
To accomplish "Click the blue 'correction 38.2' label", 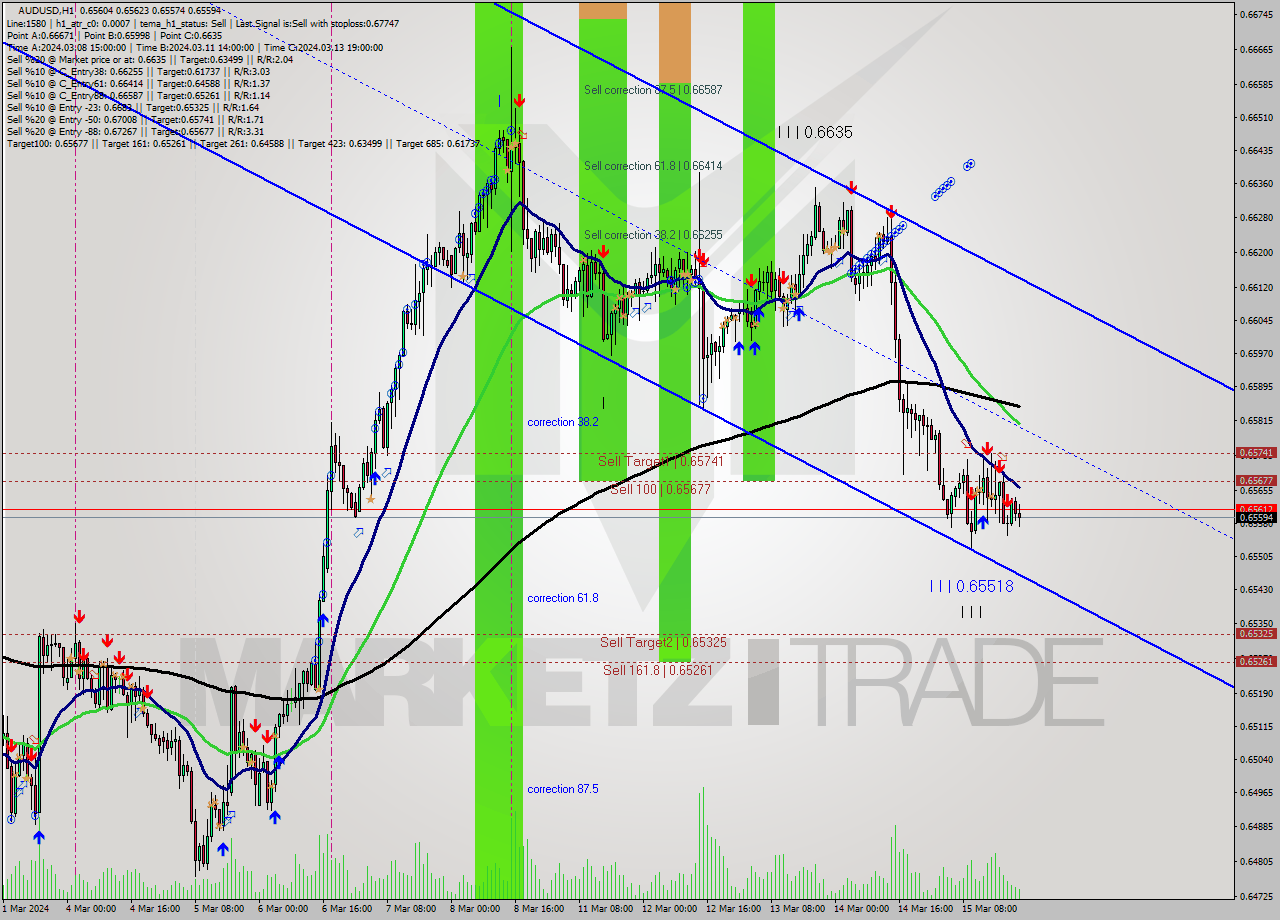I will tap(563, 422).
